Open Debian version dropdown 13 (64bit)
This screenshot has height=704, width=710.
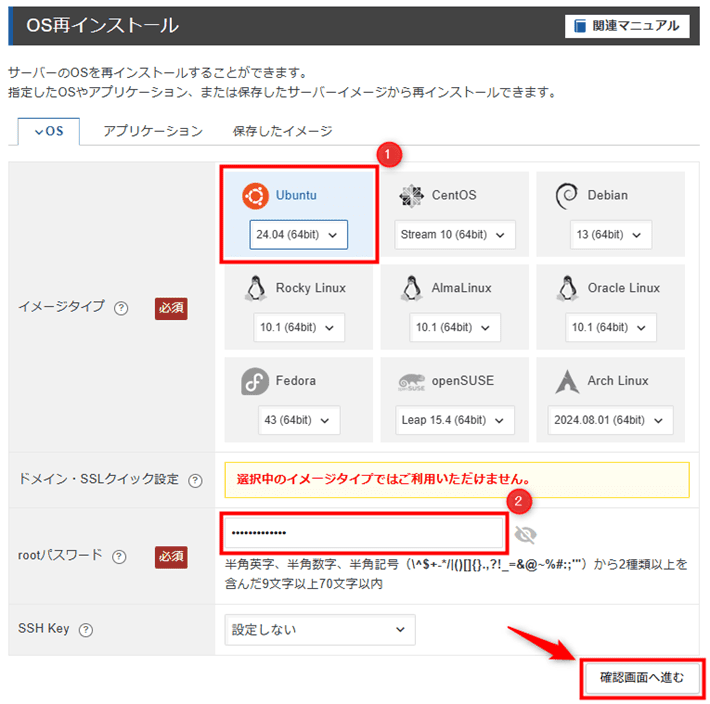pos(610,235)
